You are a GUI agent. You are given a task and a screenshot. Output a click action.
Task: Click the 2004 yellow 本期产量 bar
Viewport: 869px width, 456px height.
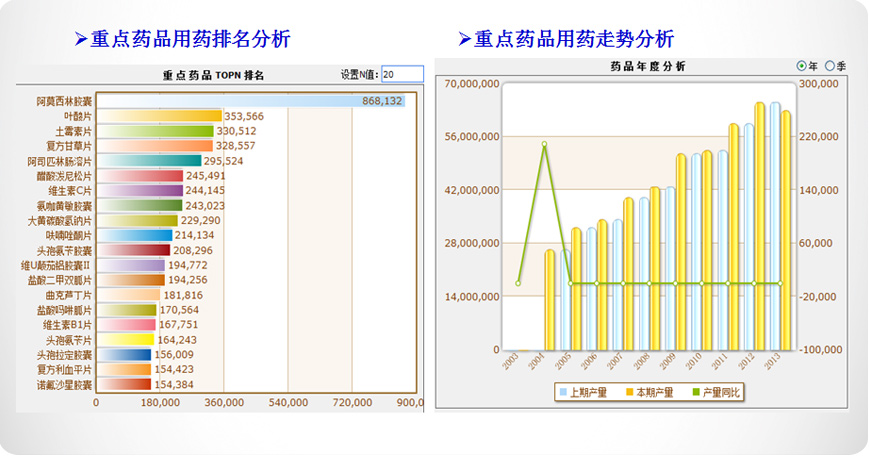tap(550, 300)
